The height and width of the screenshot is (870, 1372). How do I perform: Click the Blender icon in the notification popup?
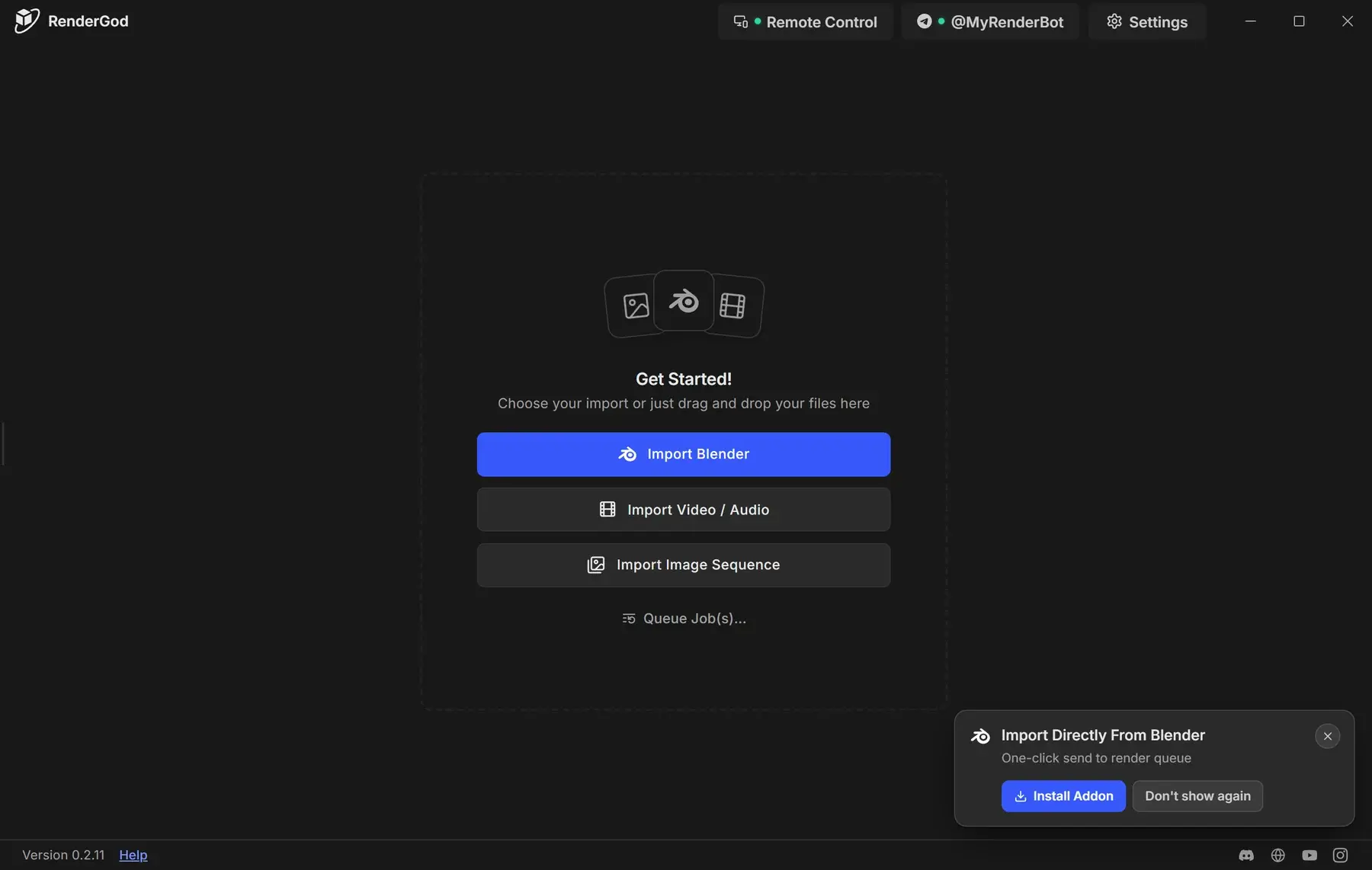tap(980, 736)
